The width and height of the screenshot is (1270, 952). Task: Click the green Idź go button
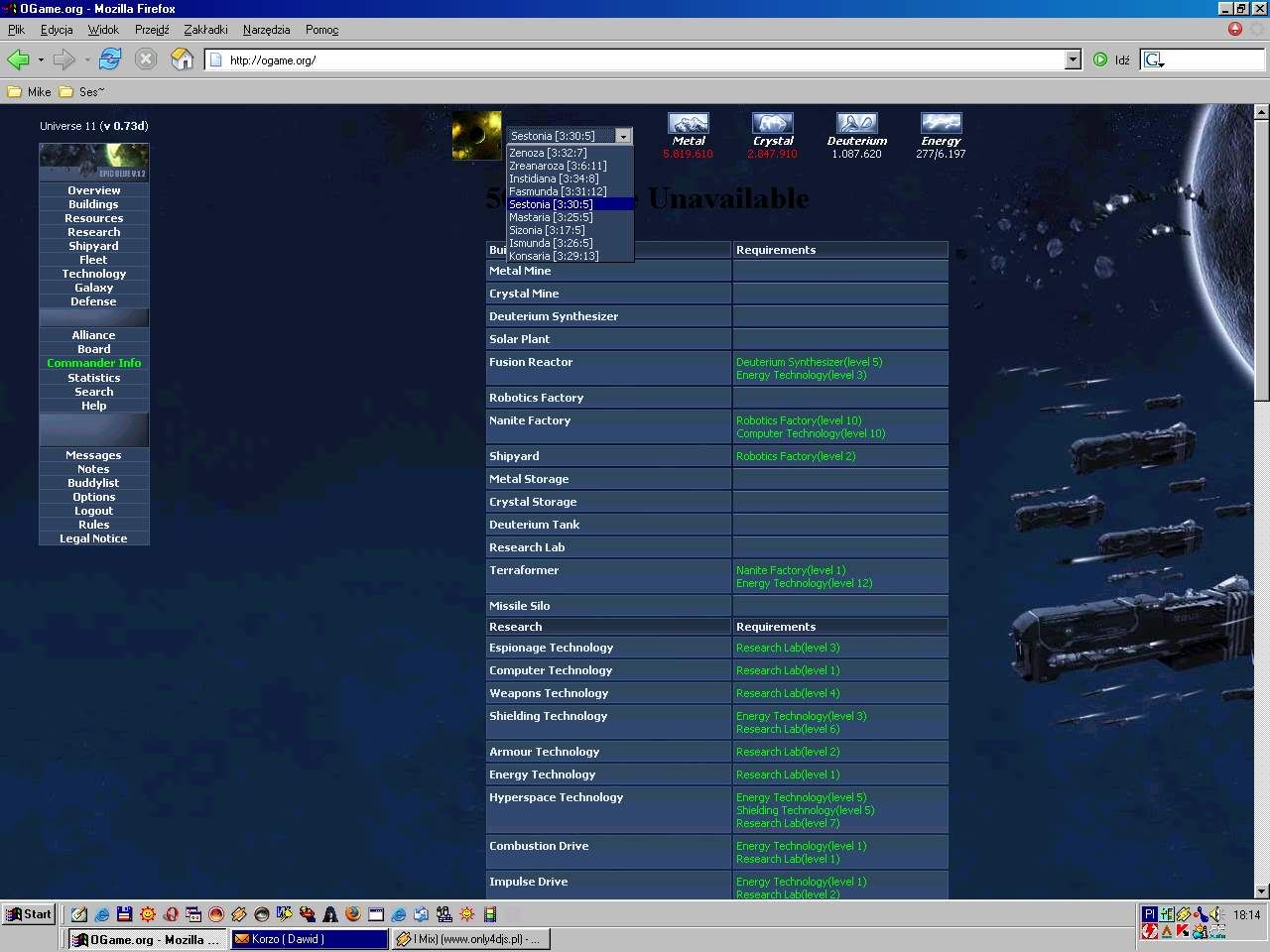tap(1110, 59)
